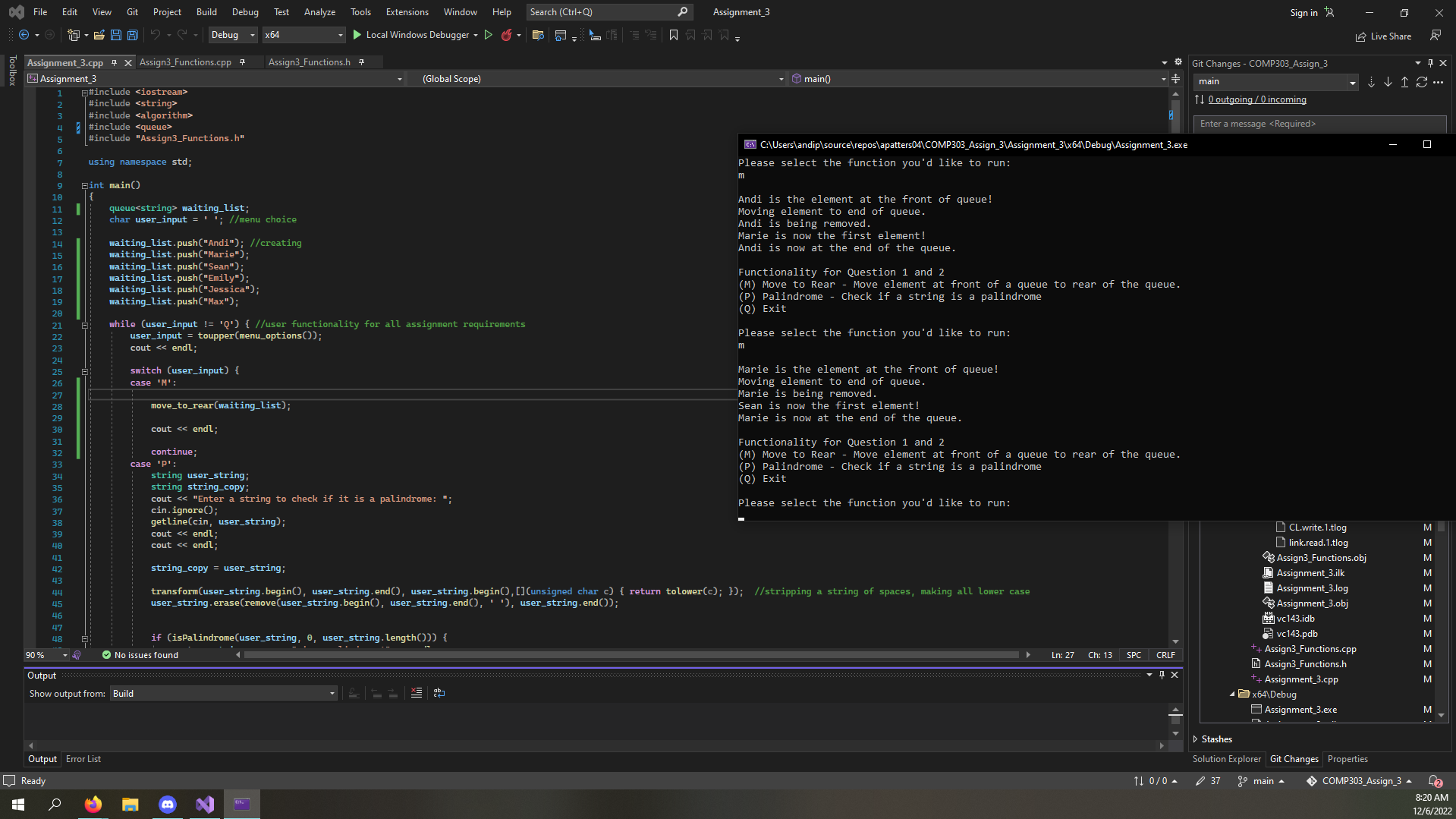The height and width of the screenshot is (819, 1456).
Task: Start Without Debugging with hollow green arrow
Action: [x=489, y=35]
